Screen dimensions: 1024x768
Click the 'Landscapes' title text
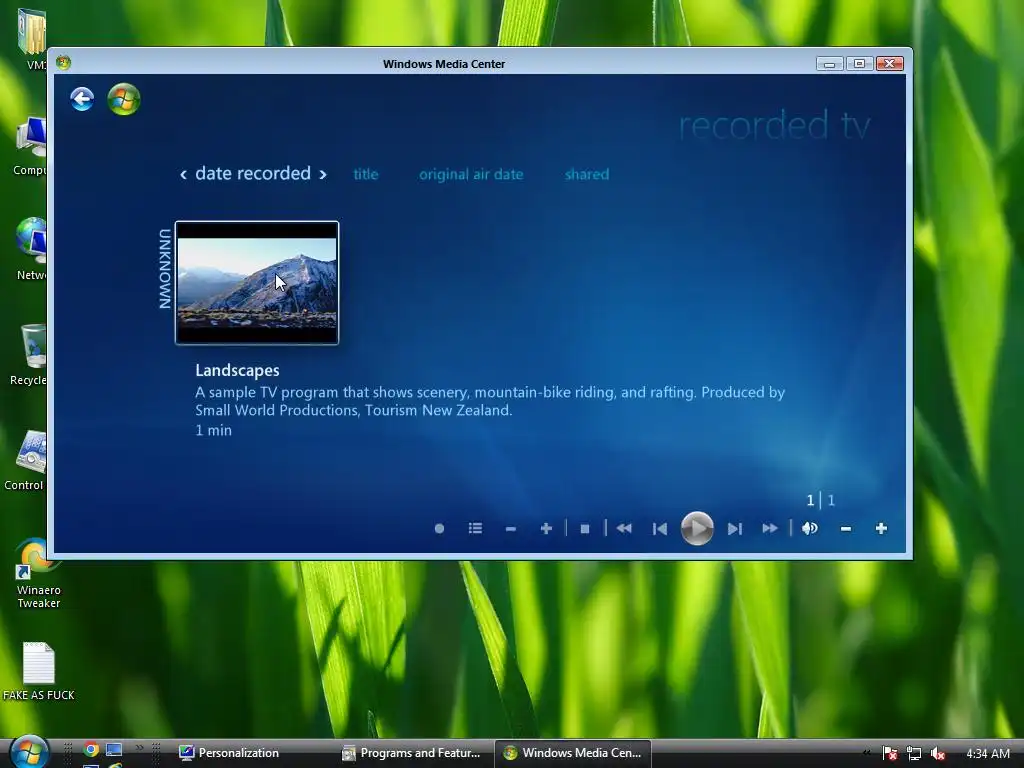click(237, 370)
